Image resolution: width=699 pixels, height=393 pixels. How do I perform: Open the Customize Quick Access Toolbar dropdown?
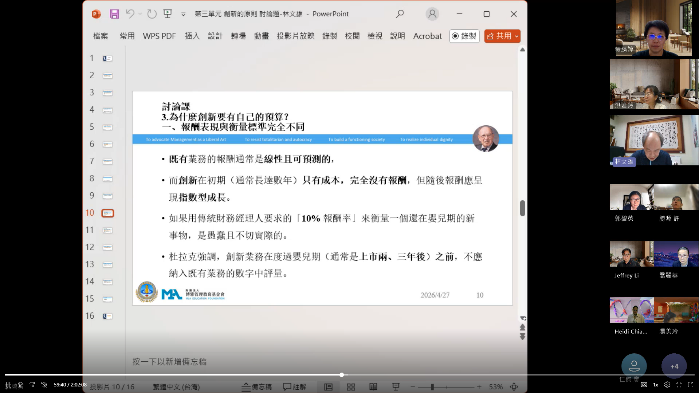(x=183, y=14)
